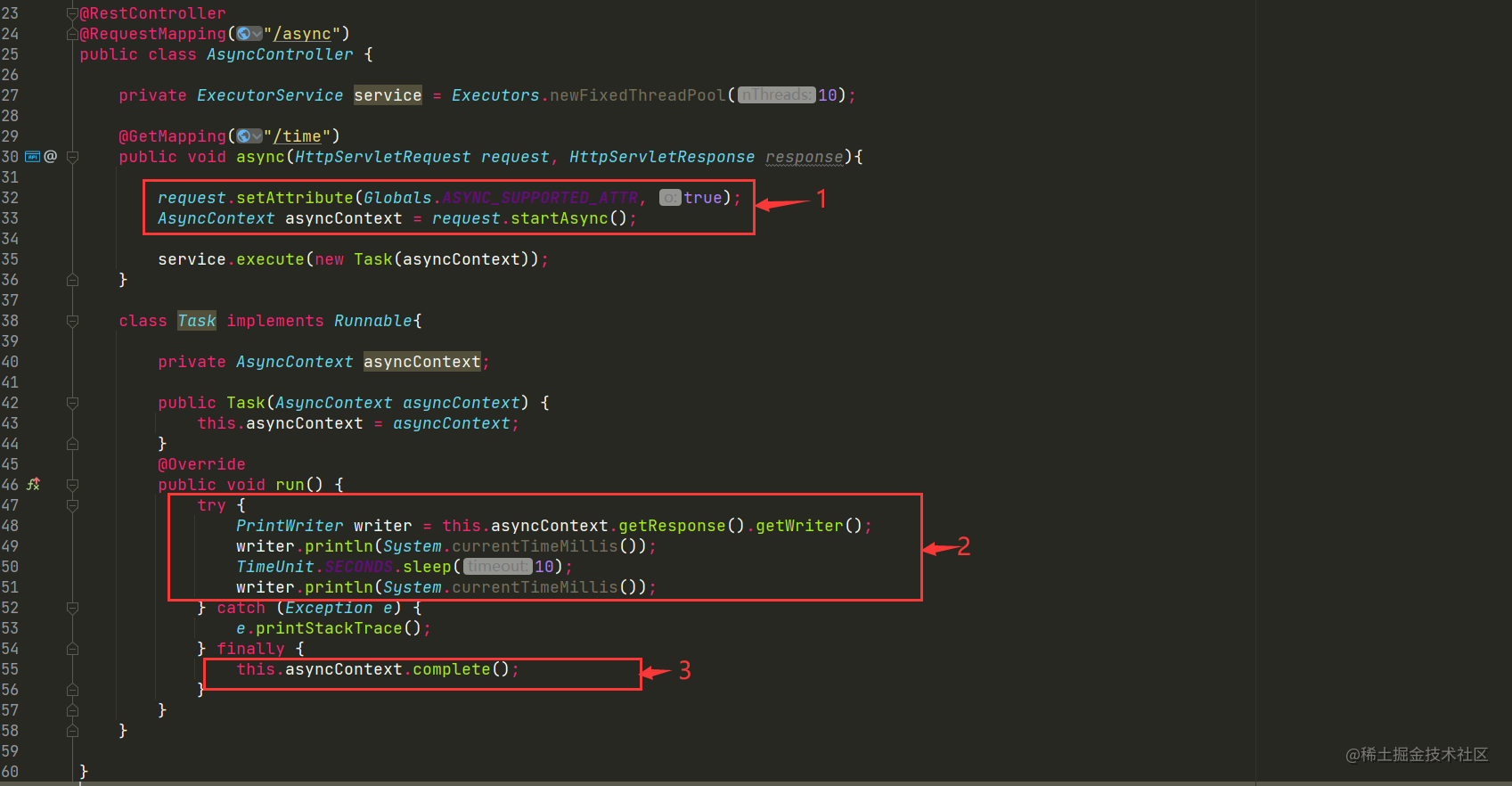The width and height of the screenshot is (1512, 786).
Task: Collapse the run() method fold on line 46
Action: click(x=73, y=485)
